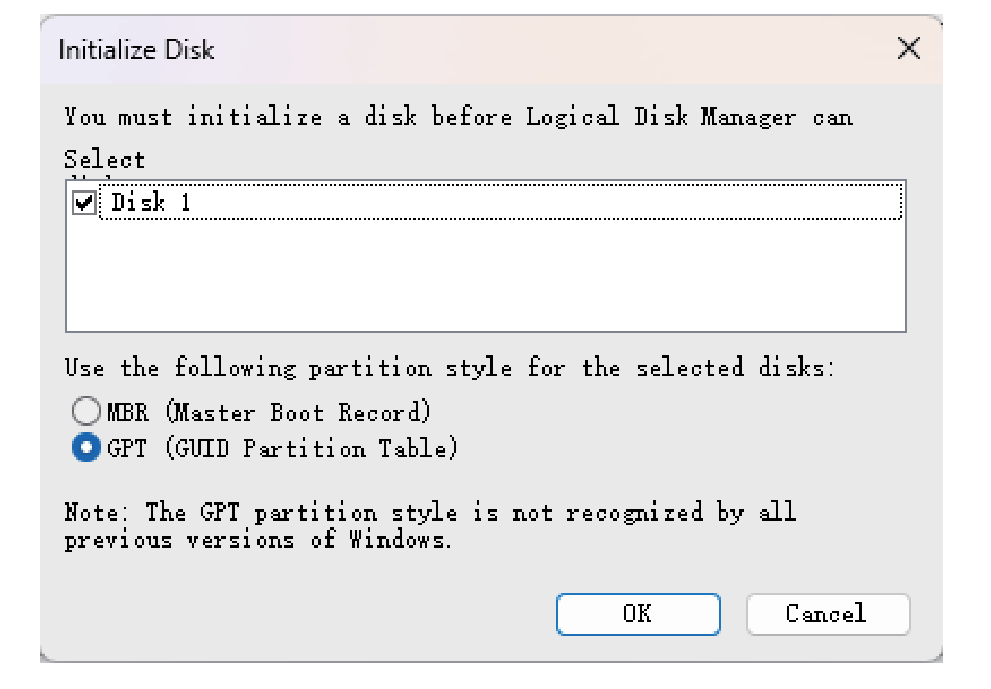
Task: Uncheck the Disk 1 checkbox
Action: coord(85,203)
